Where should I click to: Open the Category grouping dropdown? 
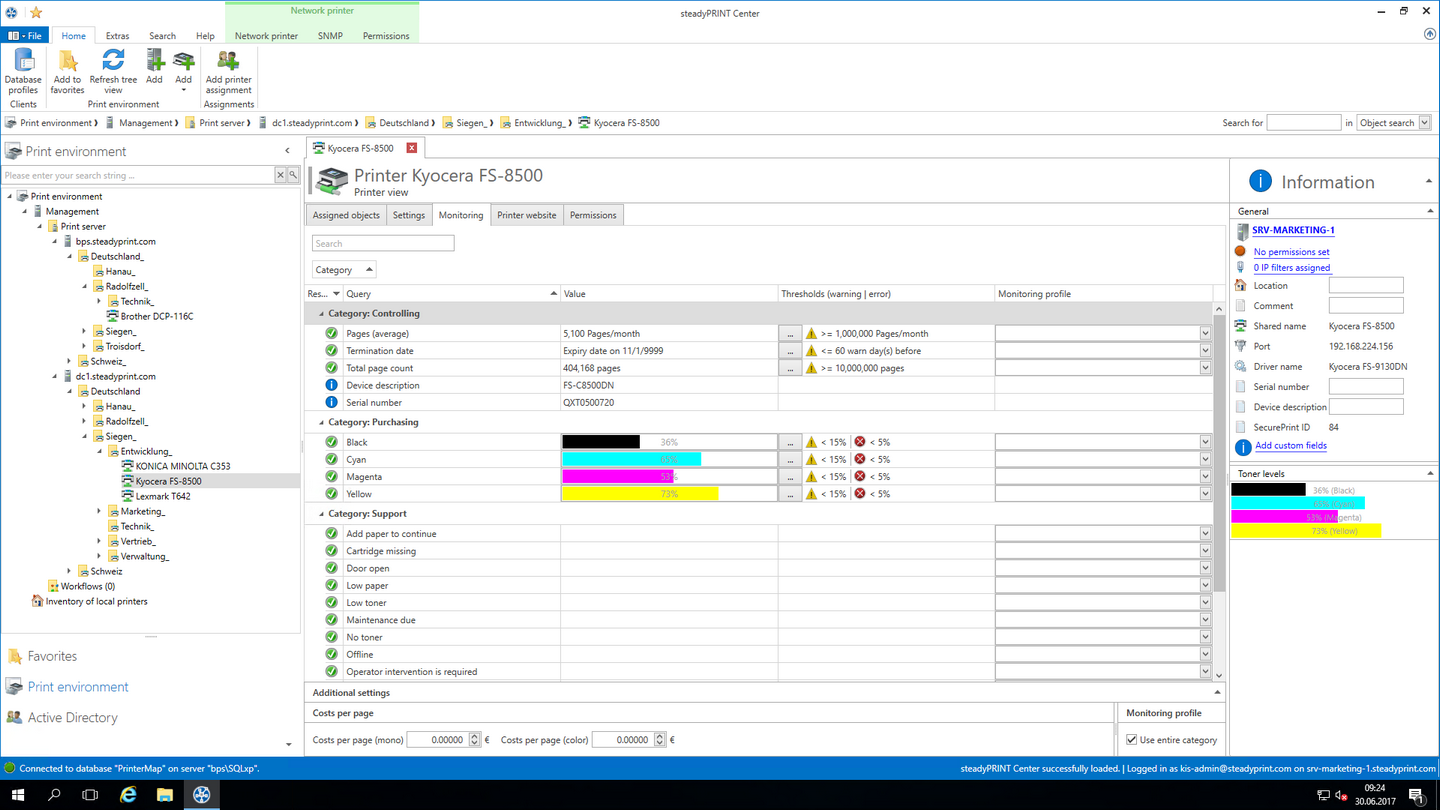[x=343, y=270]
